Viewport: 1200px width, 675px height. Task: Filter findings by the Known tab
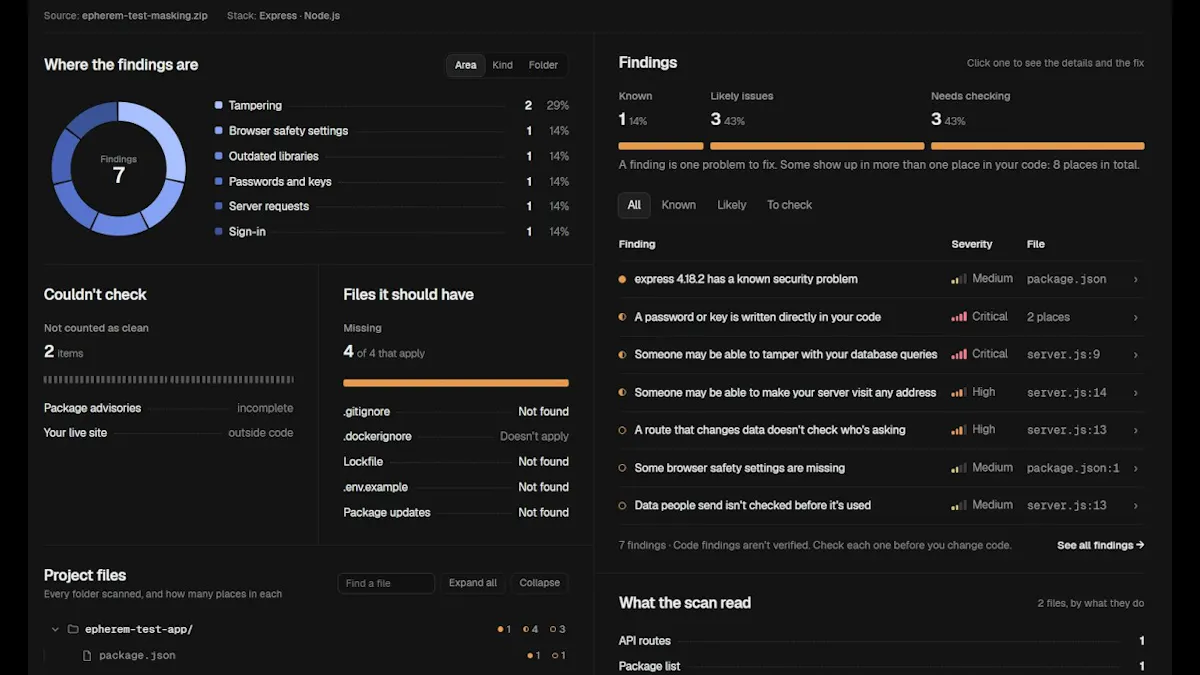678,205
